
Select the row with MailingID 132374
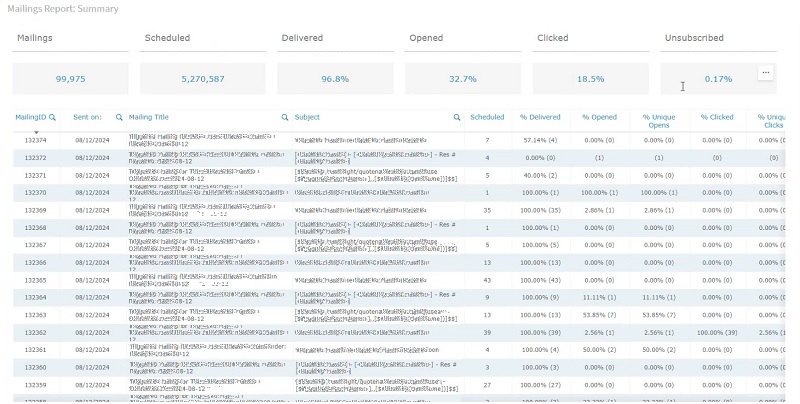pyautogui.click(x=399, y=140)
